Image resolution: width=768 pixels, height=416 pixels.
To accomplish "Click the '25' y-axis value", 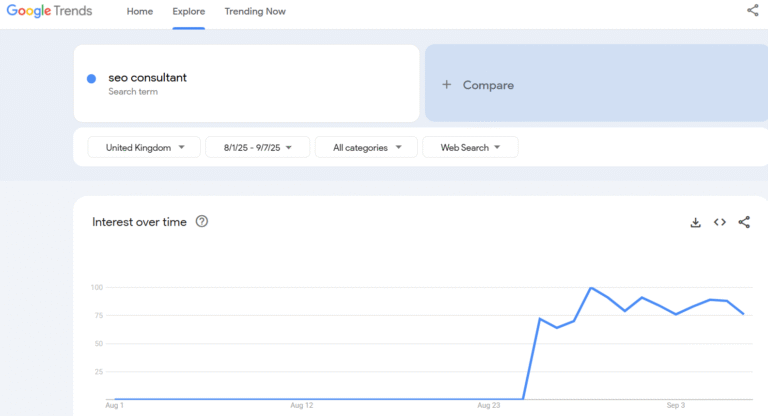I will [99, 372].
